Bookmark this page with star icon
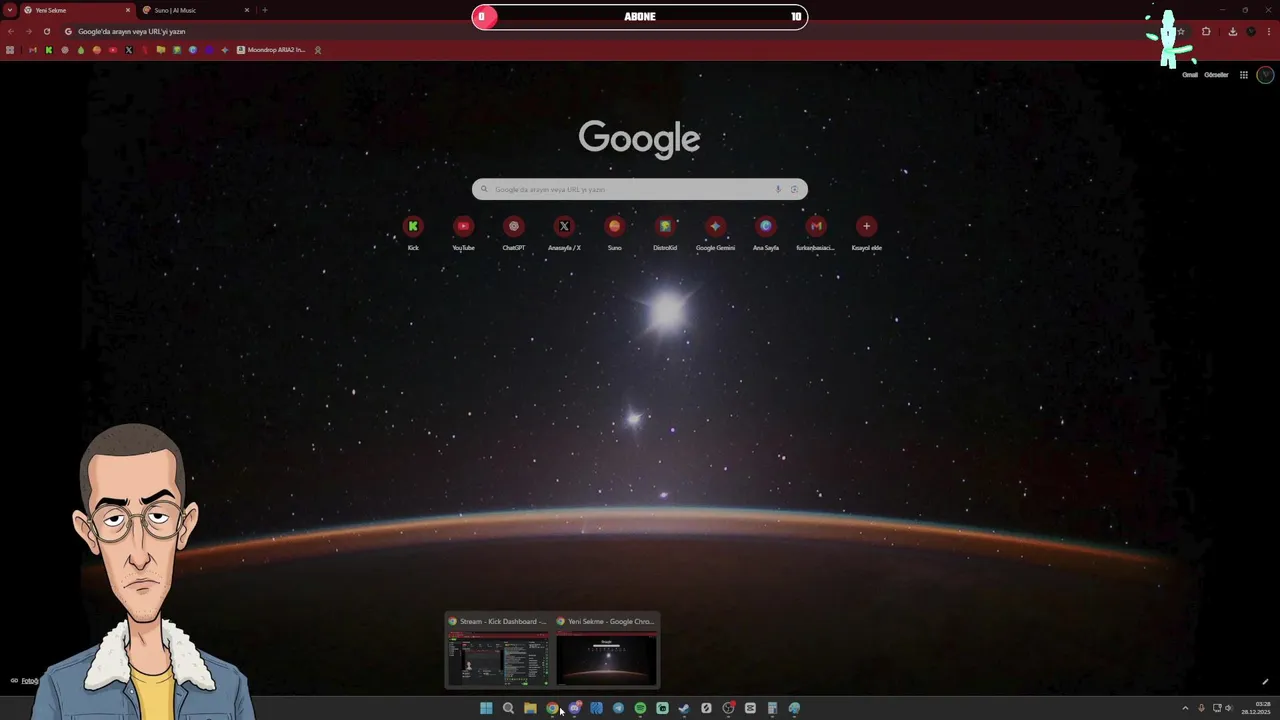Image resolution: width=1280 pixels, height=720 pixels. (1181, 31)
